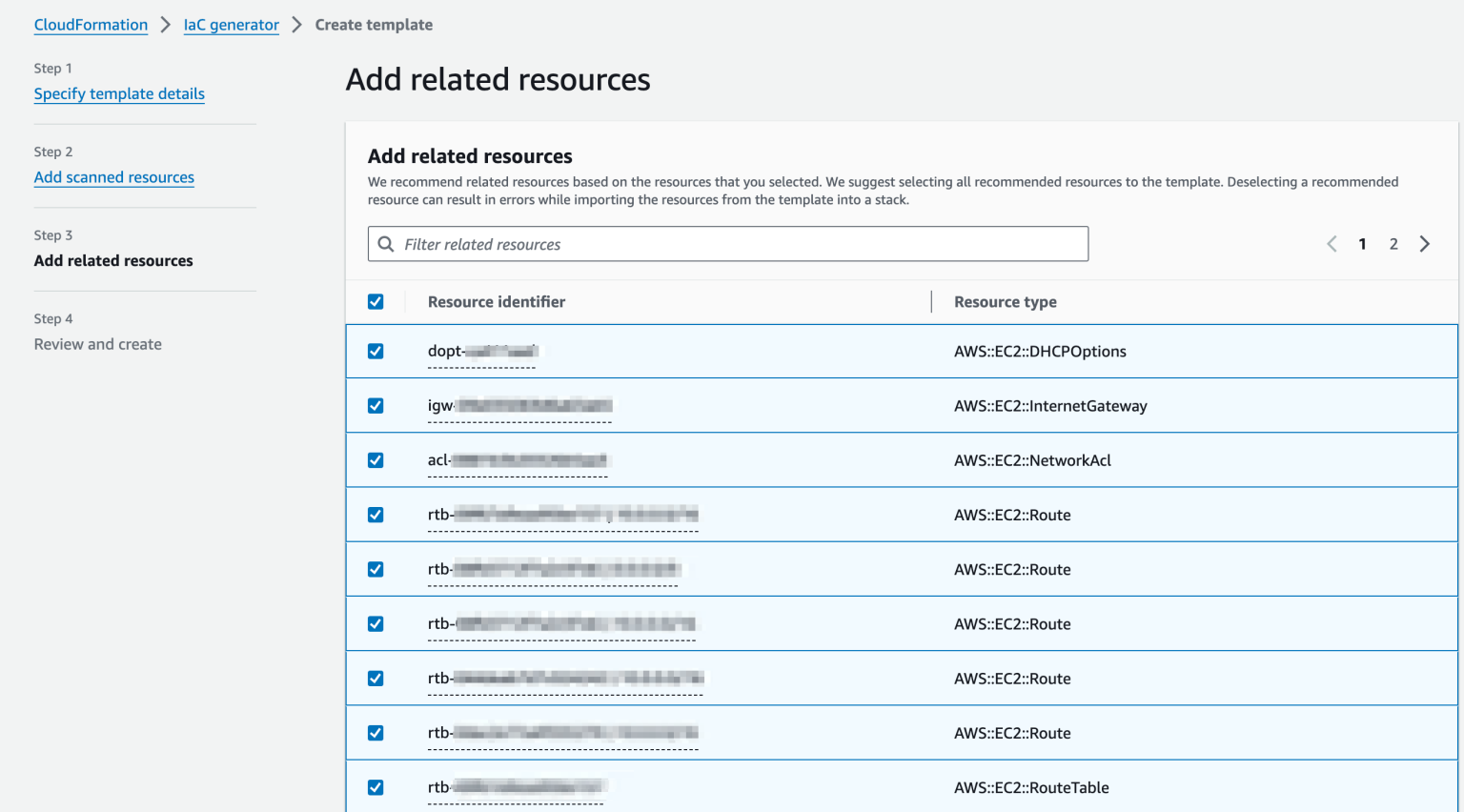The height and width of the screenshot is (812, 1464).
Task: Click the left pagination chevron
Action: click(x=1332, y=244)
